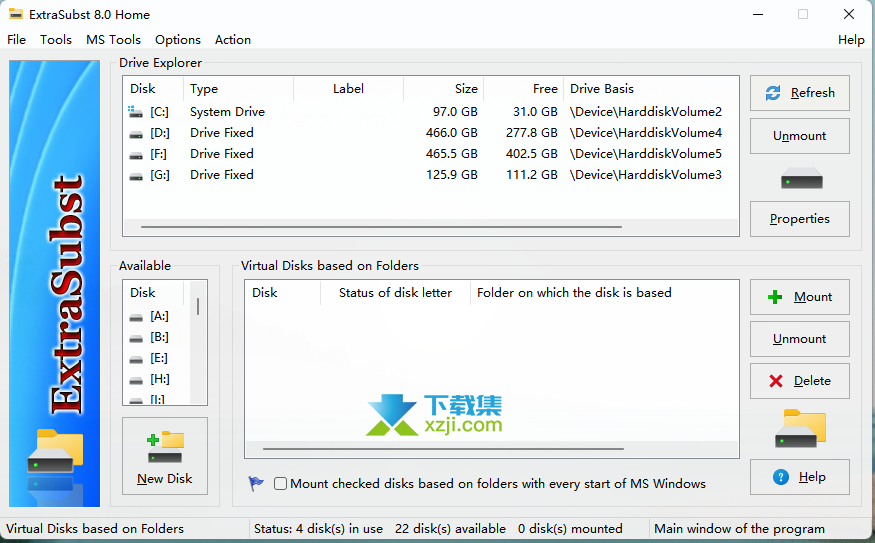
Task: Select available disk H: icon
Action: (x=136, y=381)
